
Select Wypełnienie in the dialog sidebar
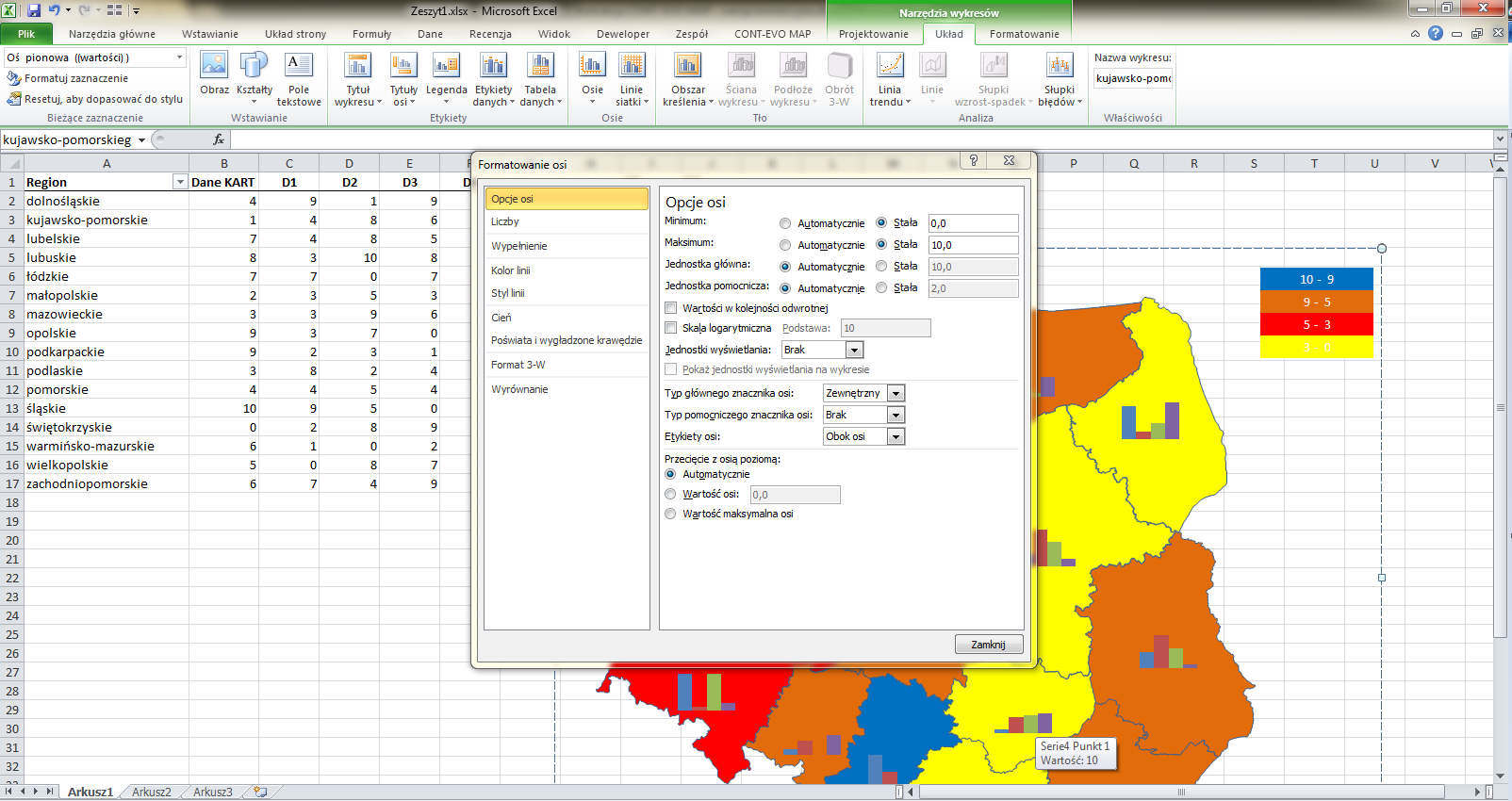[x=567, y=246]
